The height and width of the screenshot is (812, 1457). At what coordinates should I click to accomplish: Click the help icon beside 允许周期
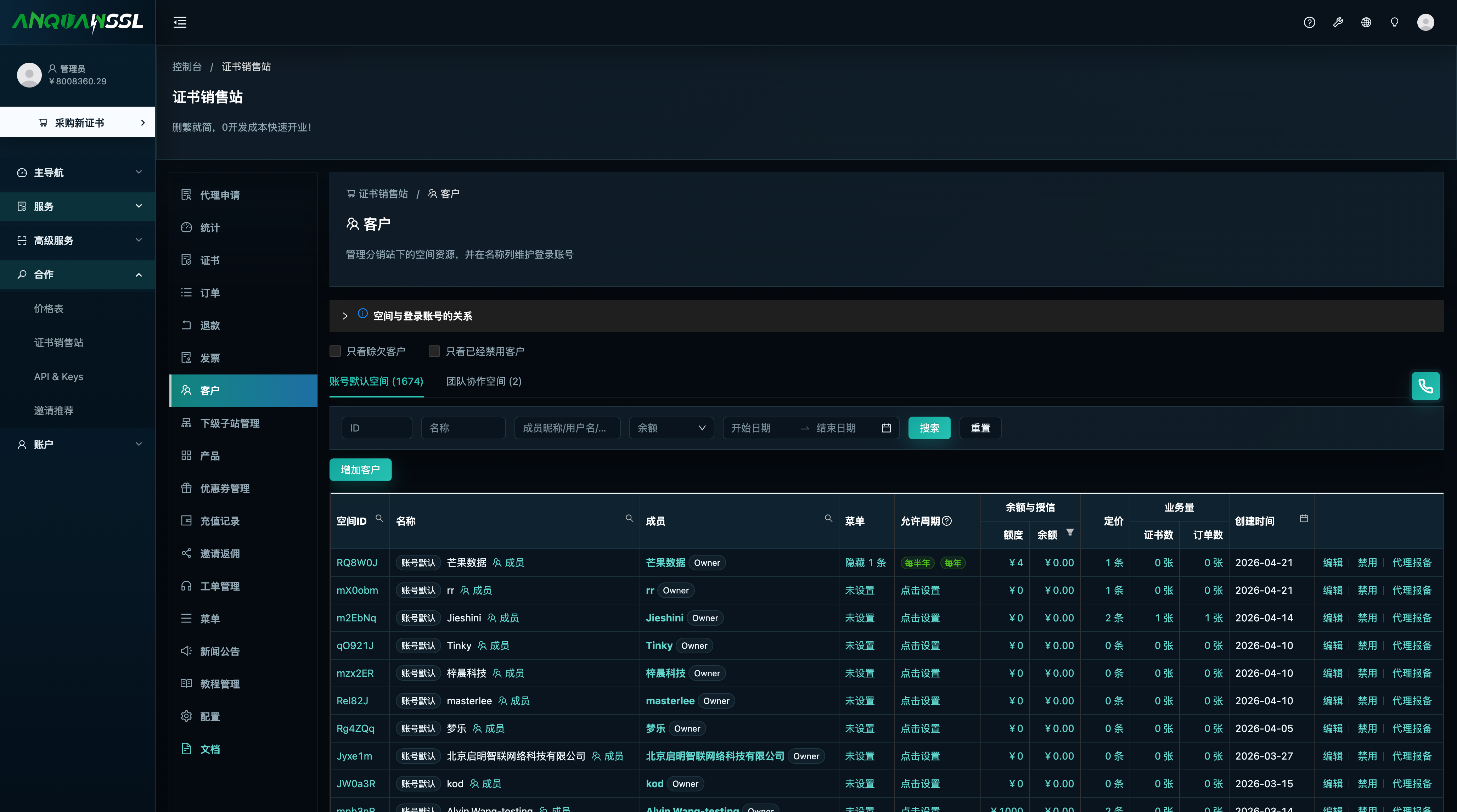[x=947, y=521]
